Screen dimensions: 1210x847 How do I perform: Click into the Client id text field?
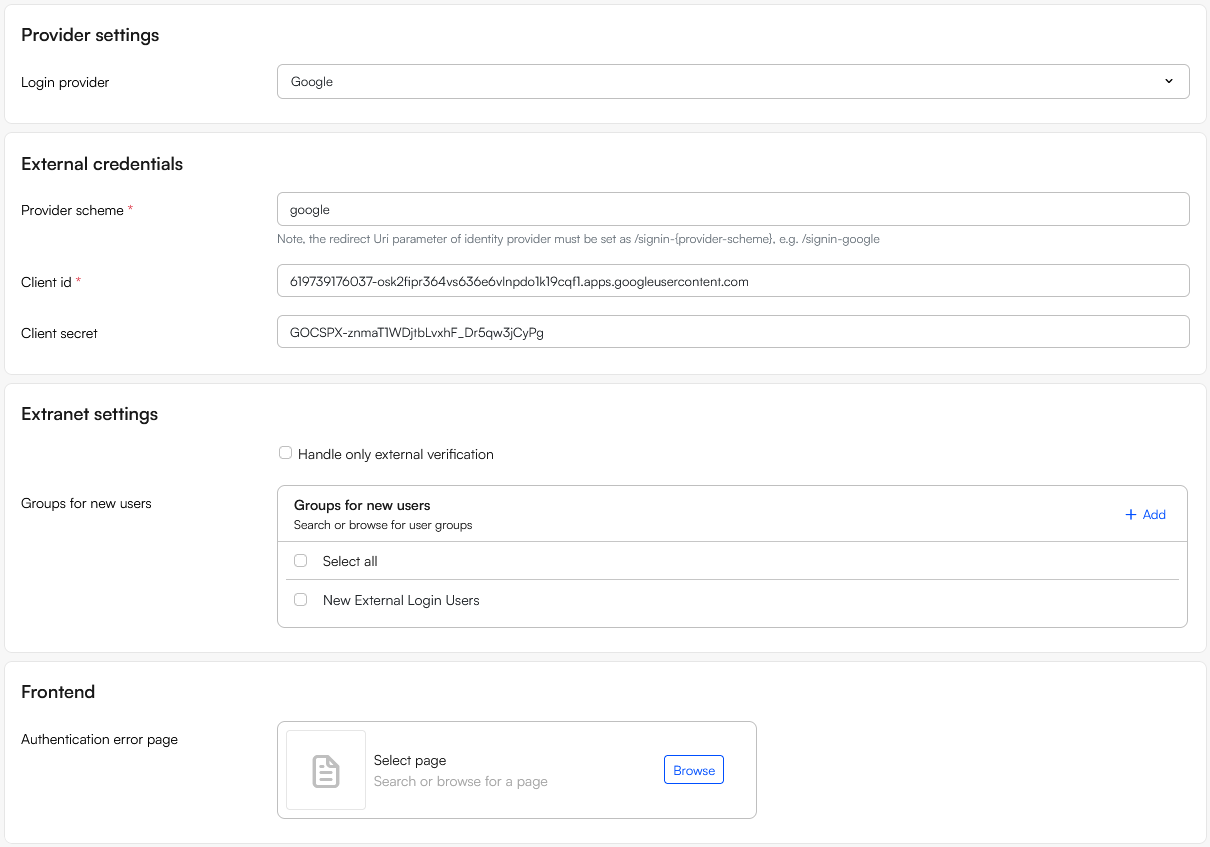pyautogui.click(x=732, y=282)
